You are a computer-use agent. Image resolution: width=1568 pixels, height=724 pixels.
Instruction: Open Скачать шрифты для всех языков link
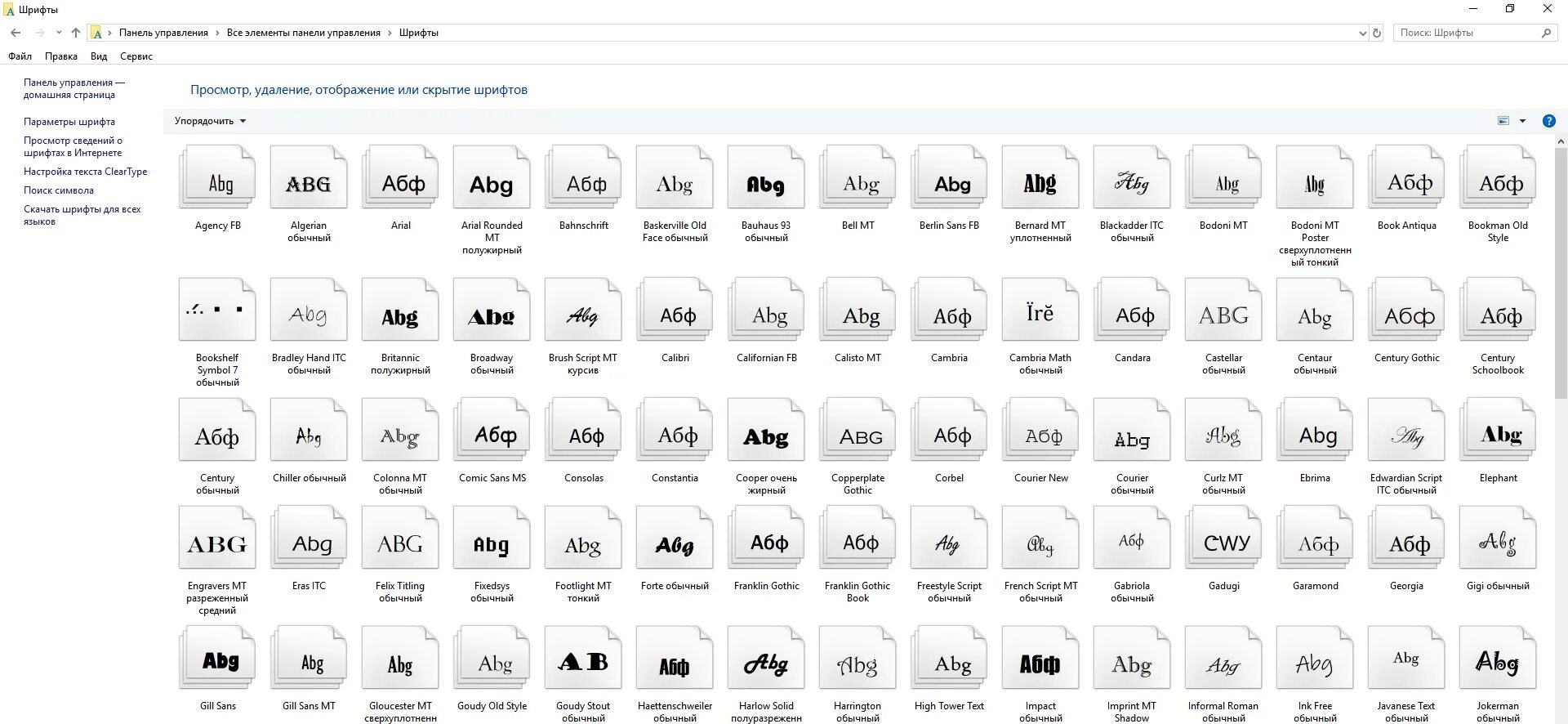tap(82, 215)
